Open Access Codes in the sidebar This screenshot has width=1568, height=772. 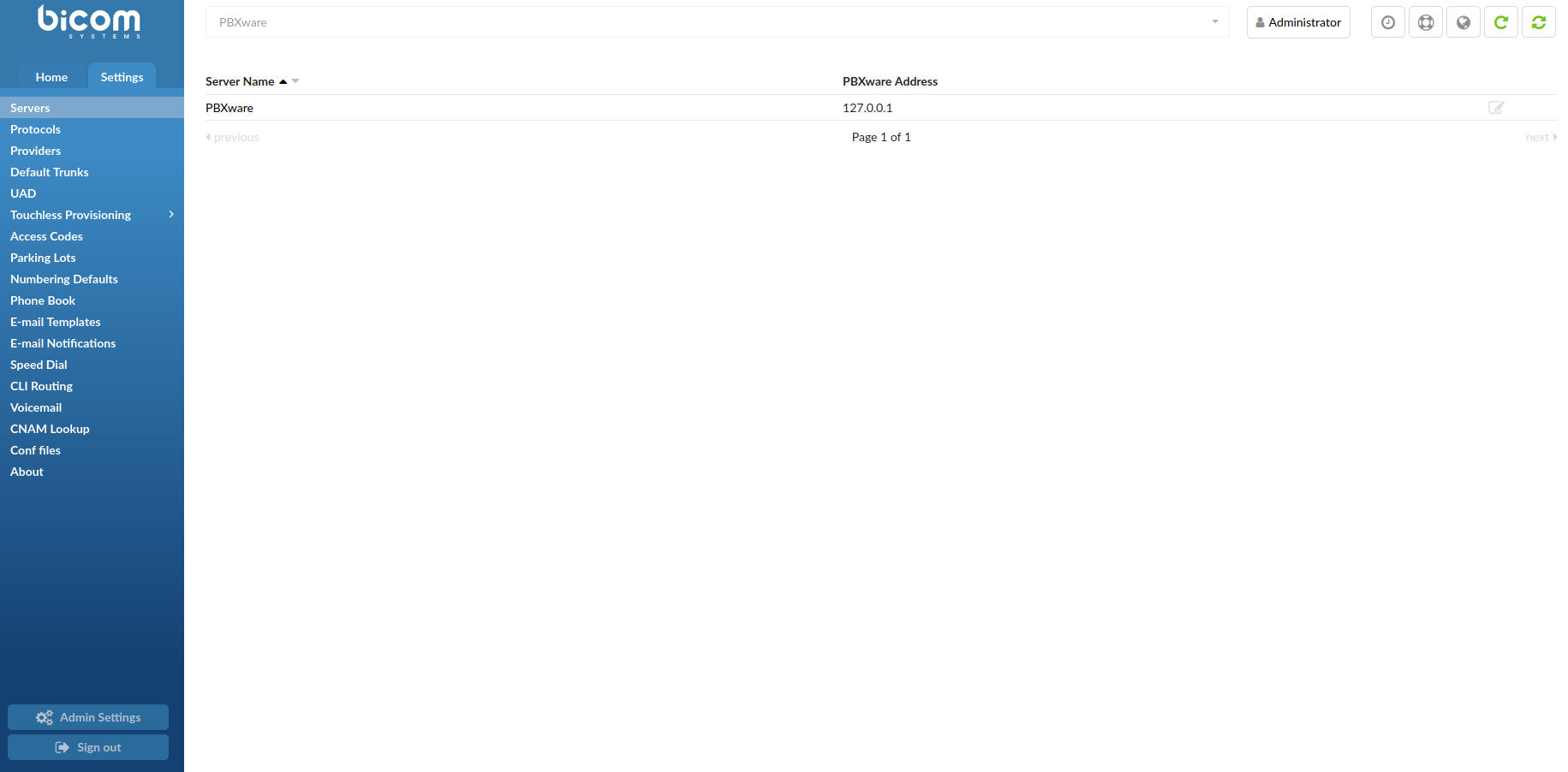[x=92, y=236]
